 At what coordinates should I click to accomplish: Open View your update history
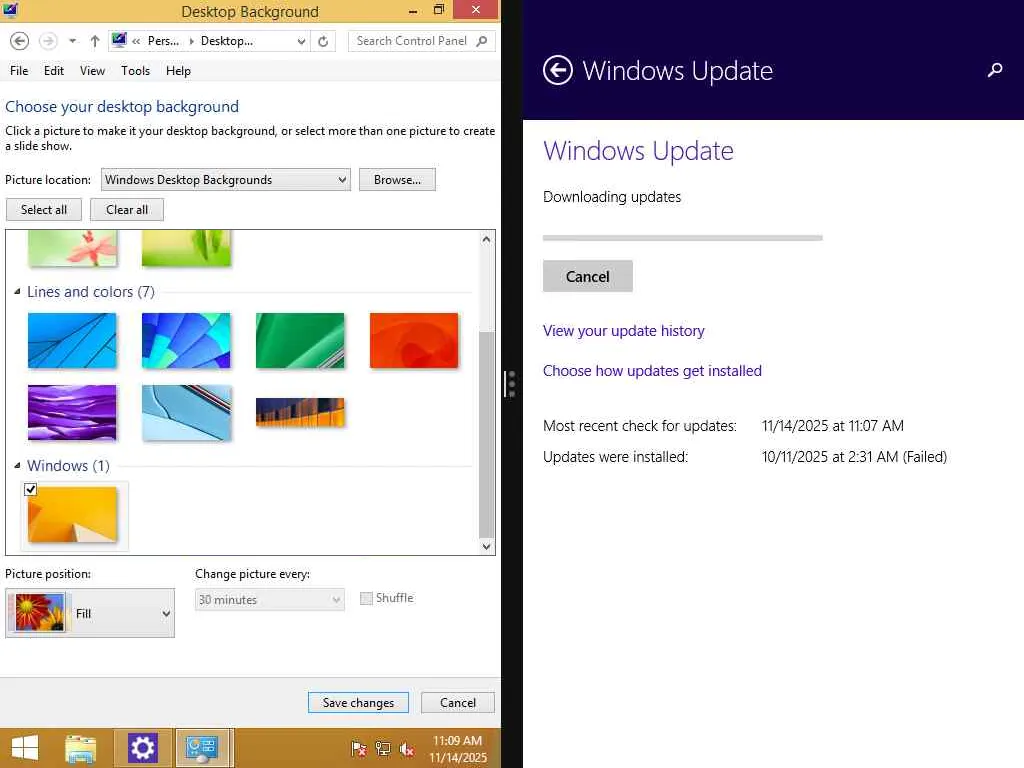pos(624,330)
